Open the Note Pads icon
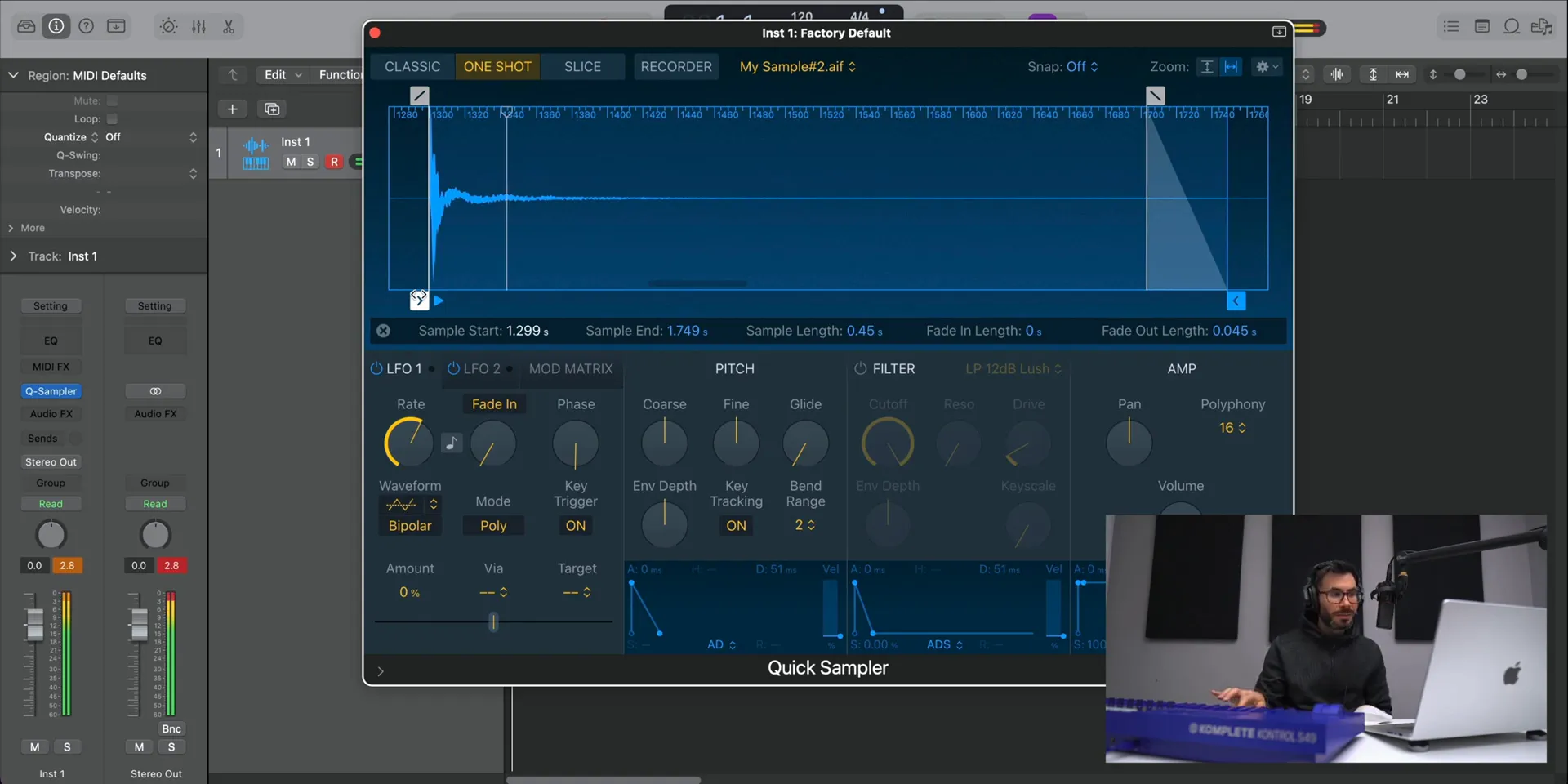The height and width of the screenshot is (784, 1568). tap(1481, 26)
